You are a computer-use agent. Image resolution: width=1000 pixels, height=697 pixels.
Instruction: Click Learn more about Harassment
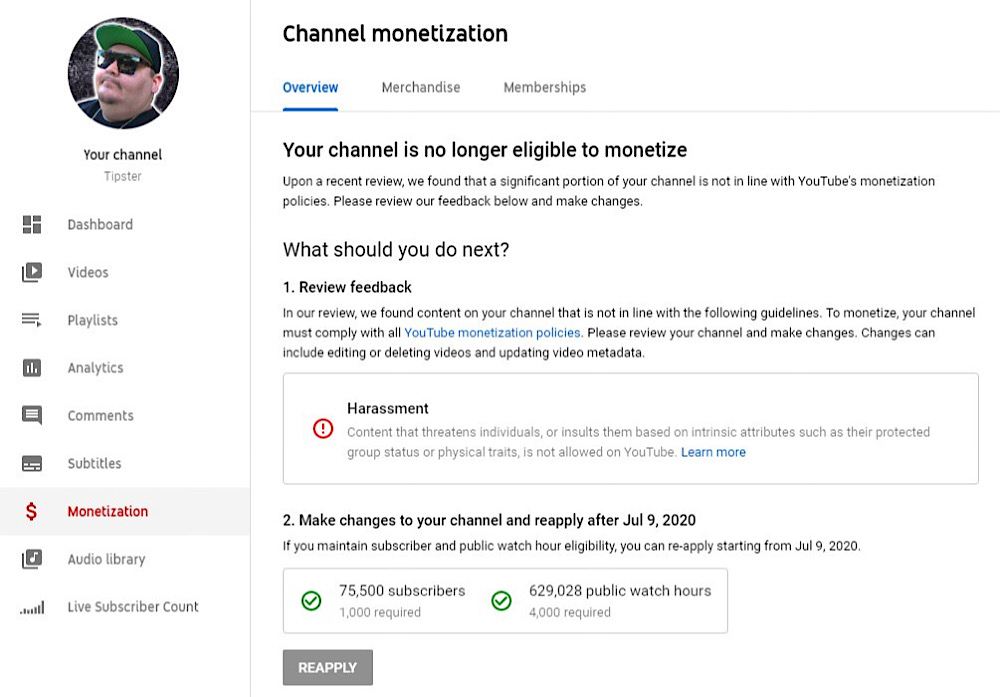coord(713,452)
